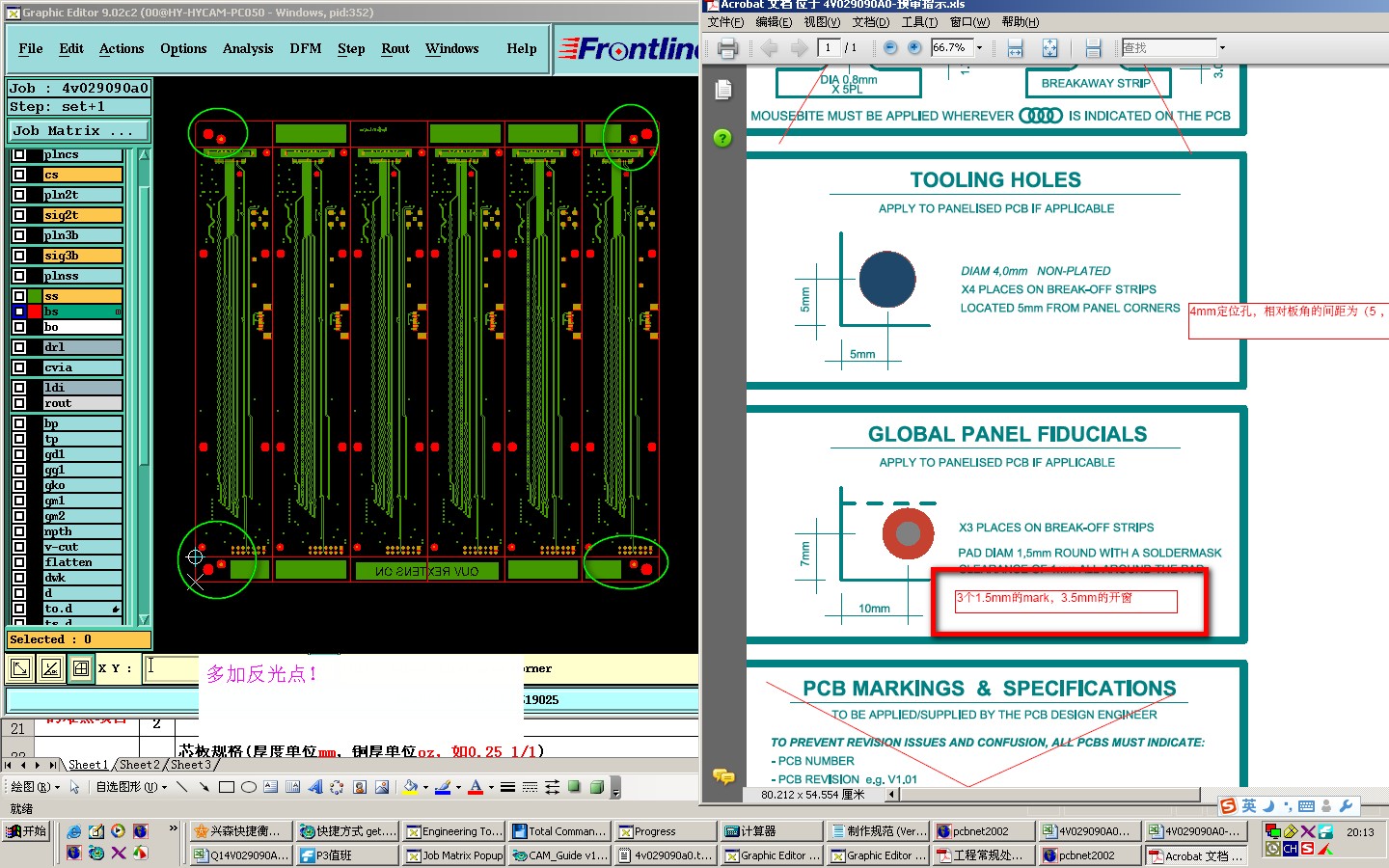Click the X Y coordinate input field
Screen dimensions: 1389x868
click(x=172, y=667)
